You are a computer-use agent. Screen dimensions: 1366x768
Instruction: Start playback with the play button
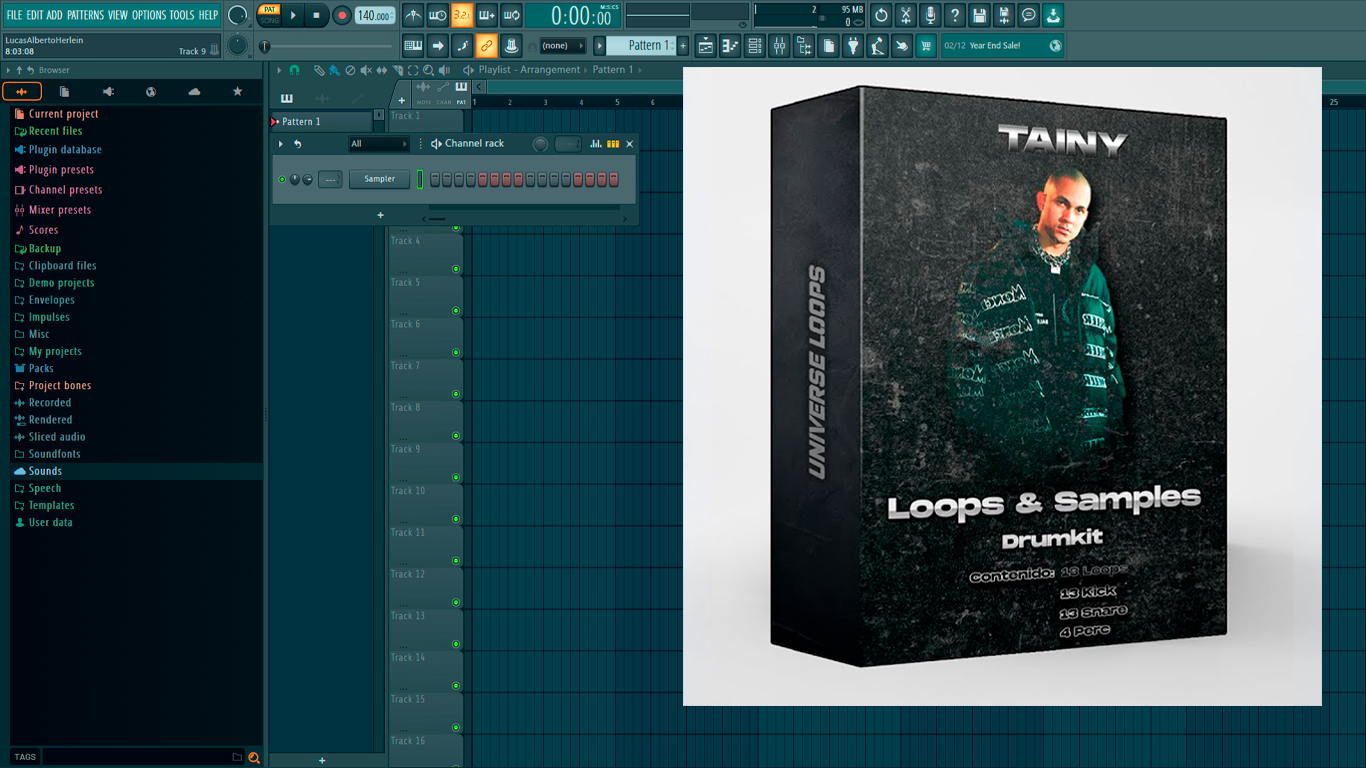click(x=293, y=15)
